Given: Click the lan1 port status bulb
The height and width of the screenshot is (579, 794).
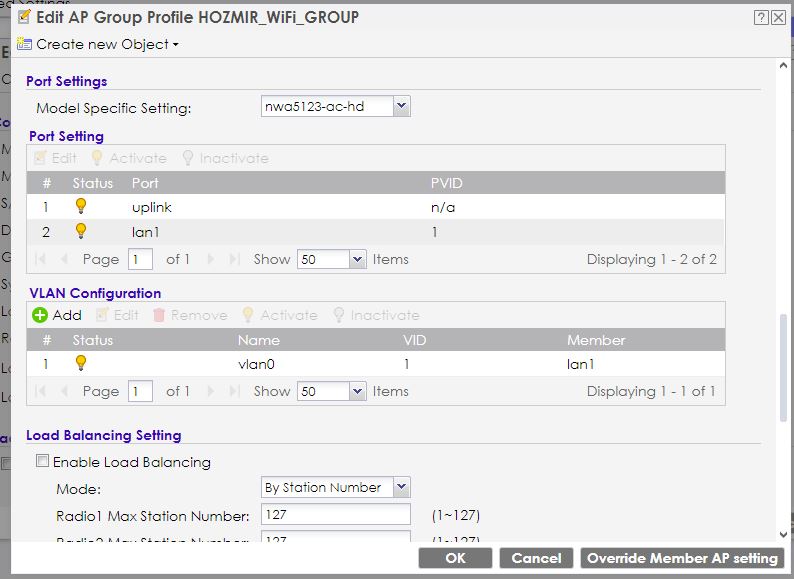Looking at the screenshot, I should [x=81, y=231].
